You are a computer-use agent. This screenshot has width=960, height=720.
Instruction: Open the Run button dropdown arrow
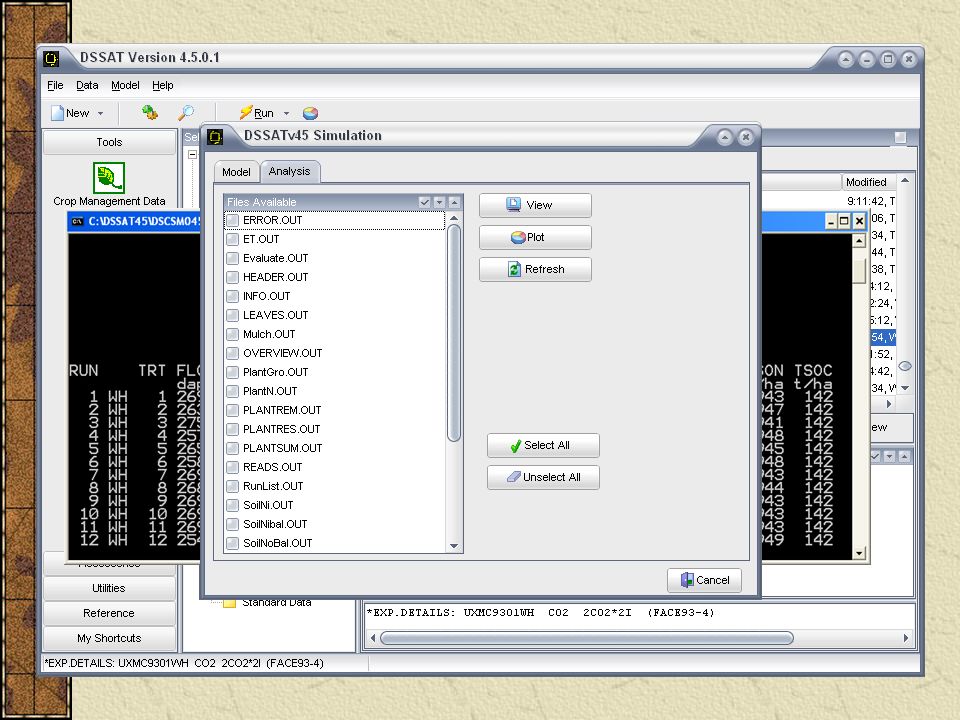pyautogui.click(x=286, y=113)
